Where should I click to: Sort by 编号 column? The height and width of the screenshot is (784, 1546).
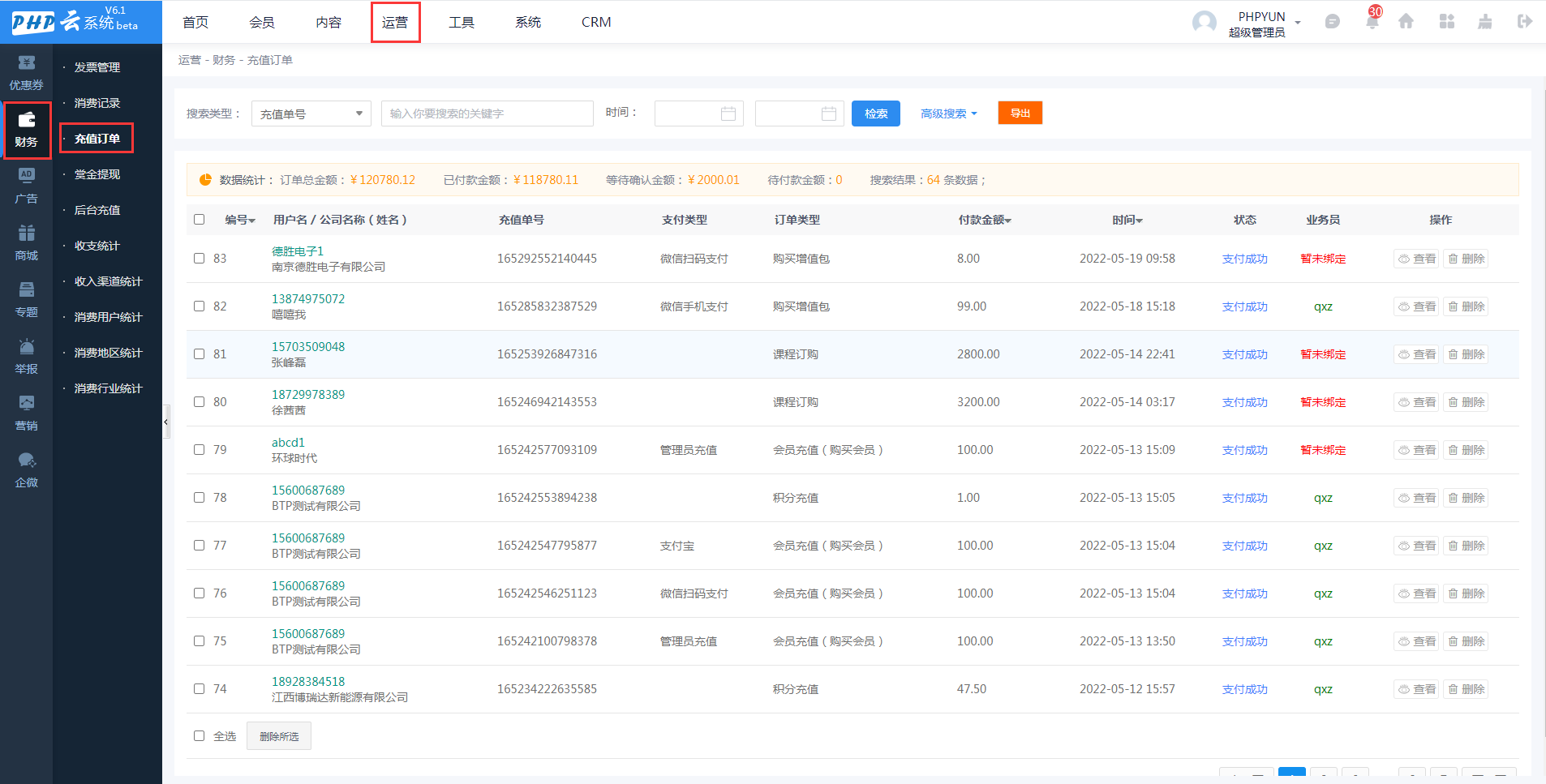240,220
